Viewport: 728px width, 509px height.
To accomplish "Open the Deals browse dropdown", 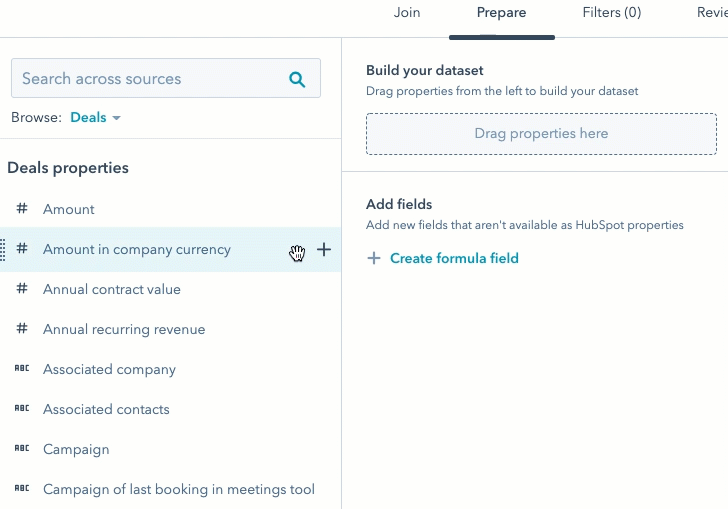I will click(95, 118).
